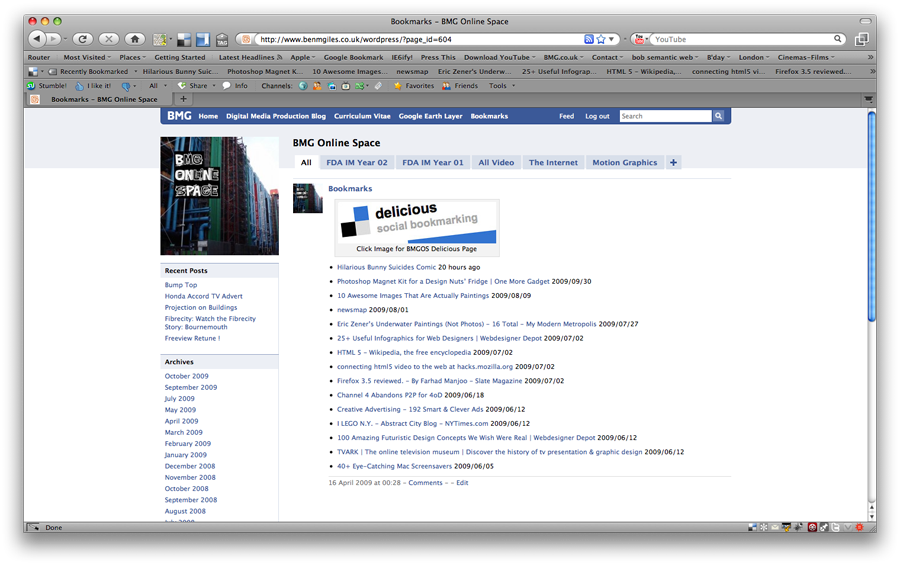The width and height of the screenshot is (900, 565).
Task: Click the Delicious TAG button
Action: [222, 40]
